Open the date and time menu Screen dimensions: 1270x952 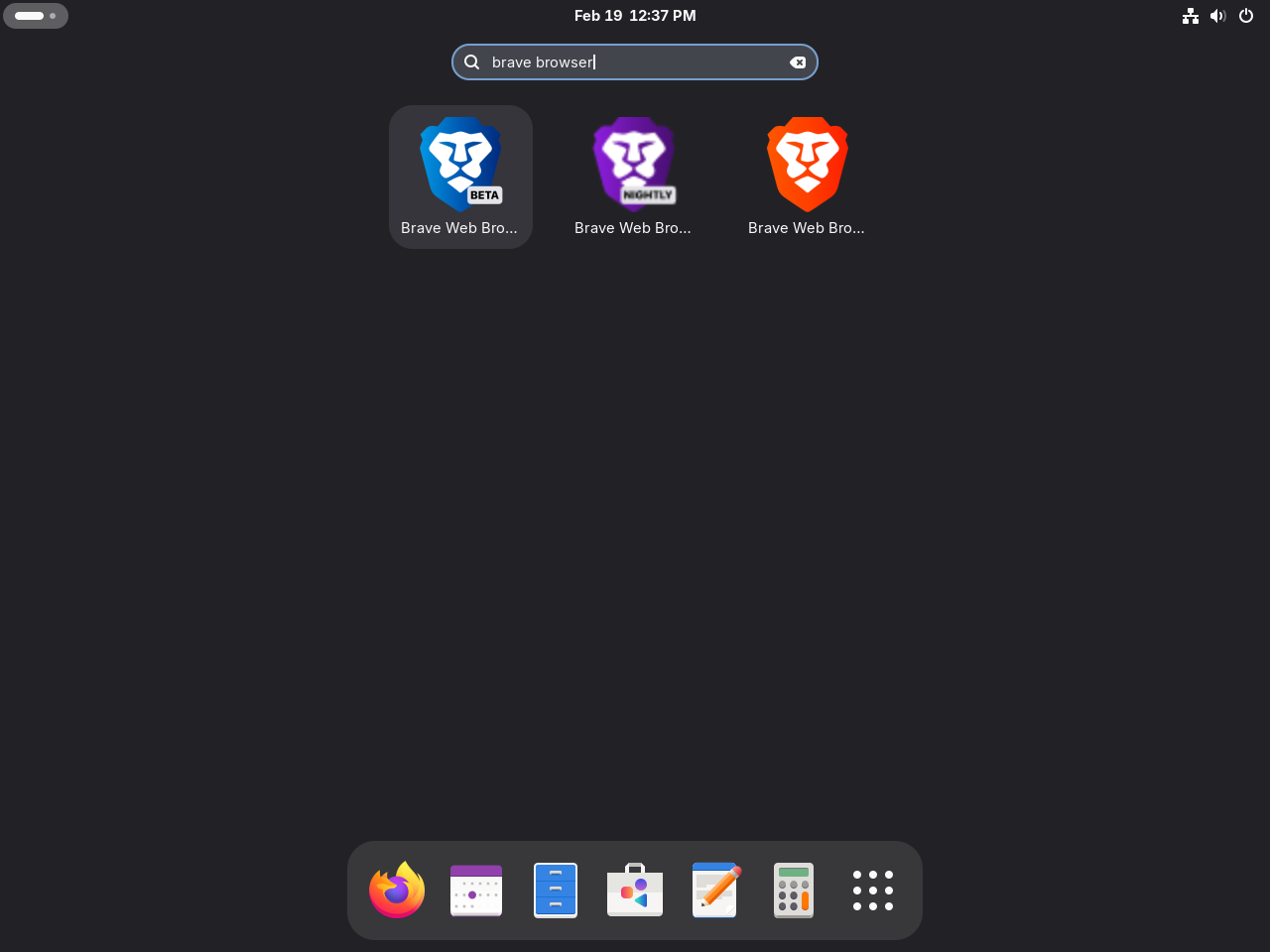(635, 15)
